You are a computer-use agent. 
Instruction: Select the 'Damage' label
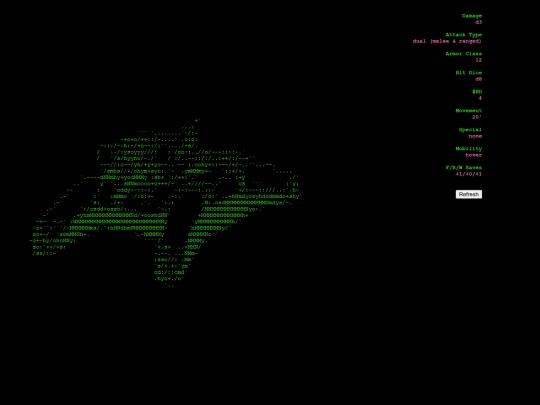click(472, 16)
